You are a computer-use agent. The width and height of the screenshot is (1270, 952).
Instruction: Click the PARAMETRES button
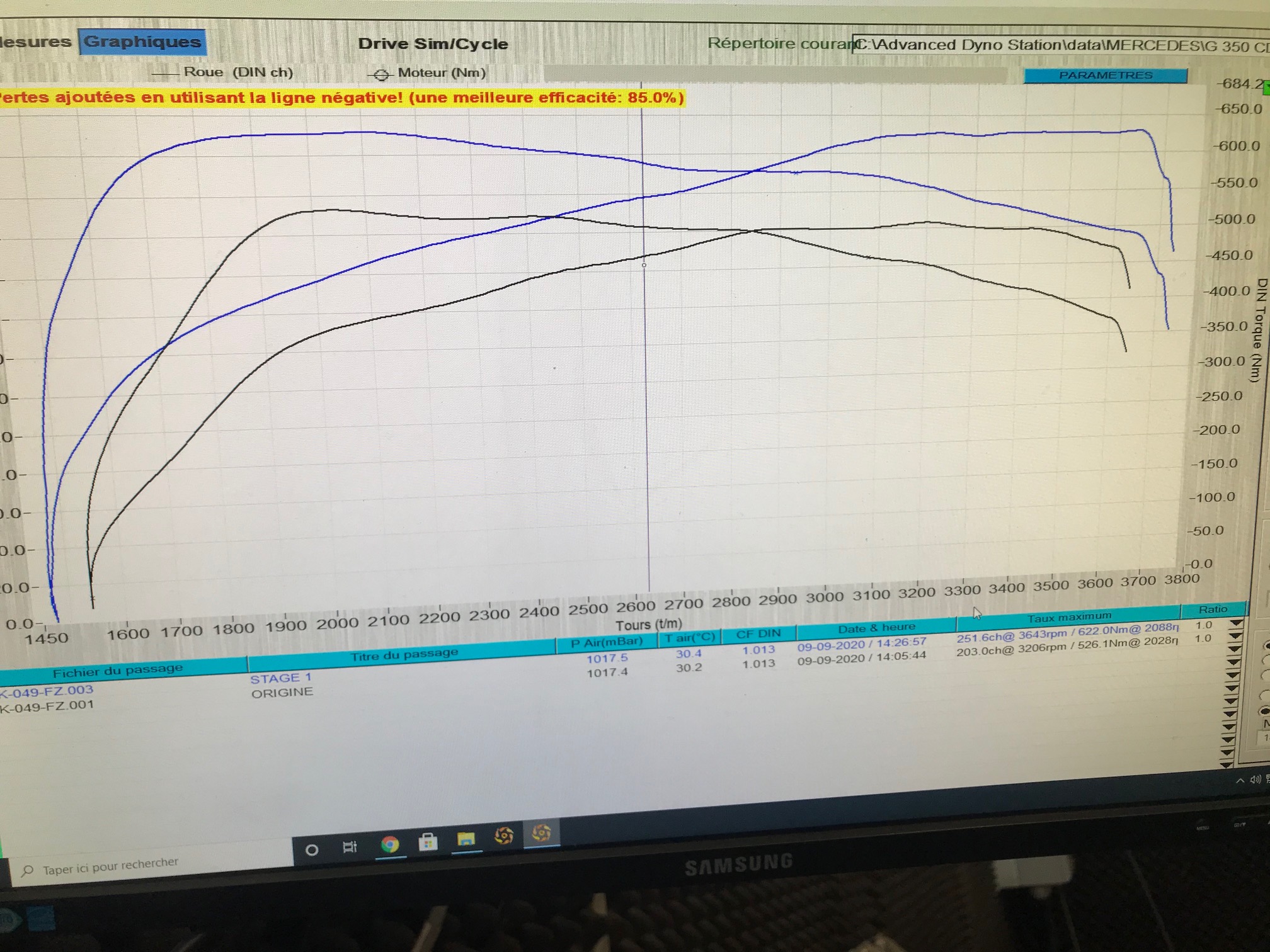[1106, 76]
